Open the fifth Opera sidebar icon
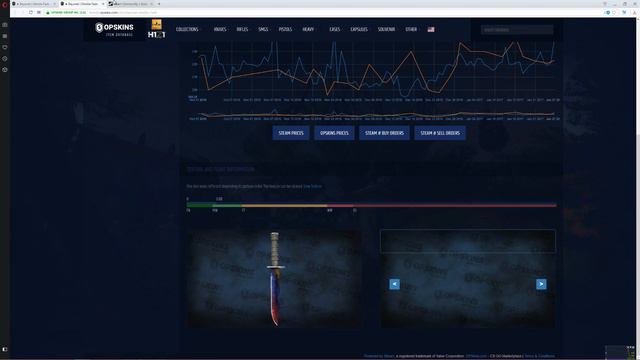640x360 pixels. [4, 70]
